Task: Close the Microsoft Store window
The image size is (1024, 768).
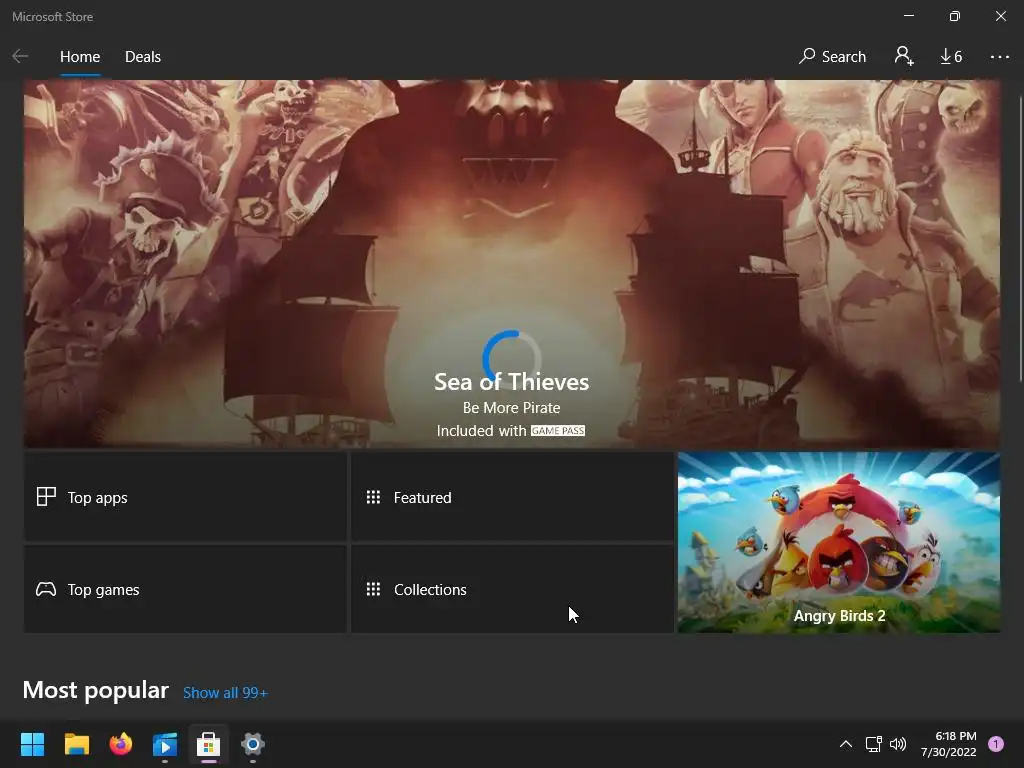Action: coord(1000,16)
